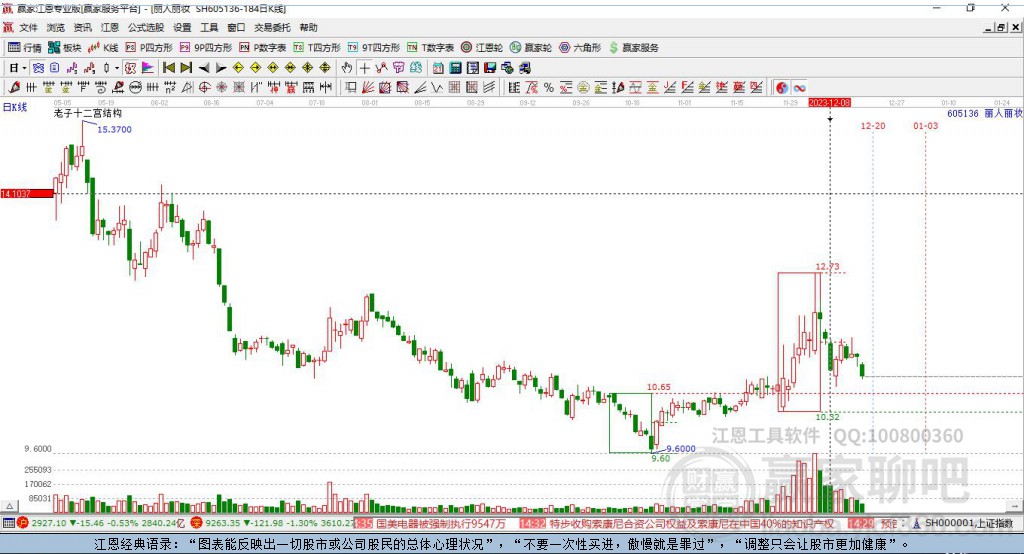Select the polyline drawing tool
1024x554 pixels.
(382, 68)
